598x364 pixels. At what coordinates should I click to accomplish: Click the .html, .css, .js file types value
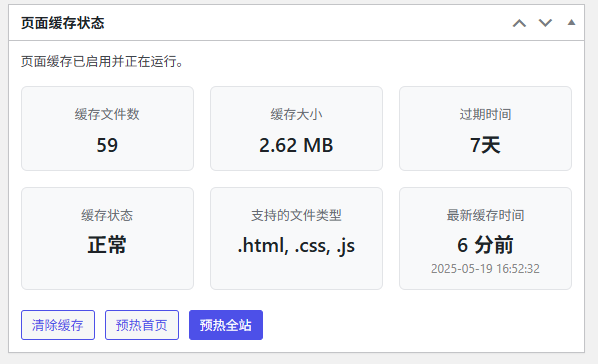[x=296, y=245]
